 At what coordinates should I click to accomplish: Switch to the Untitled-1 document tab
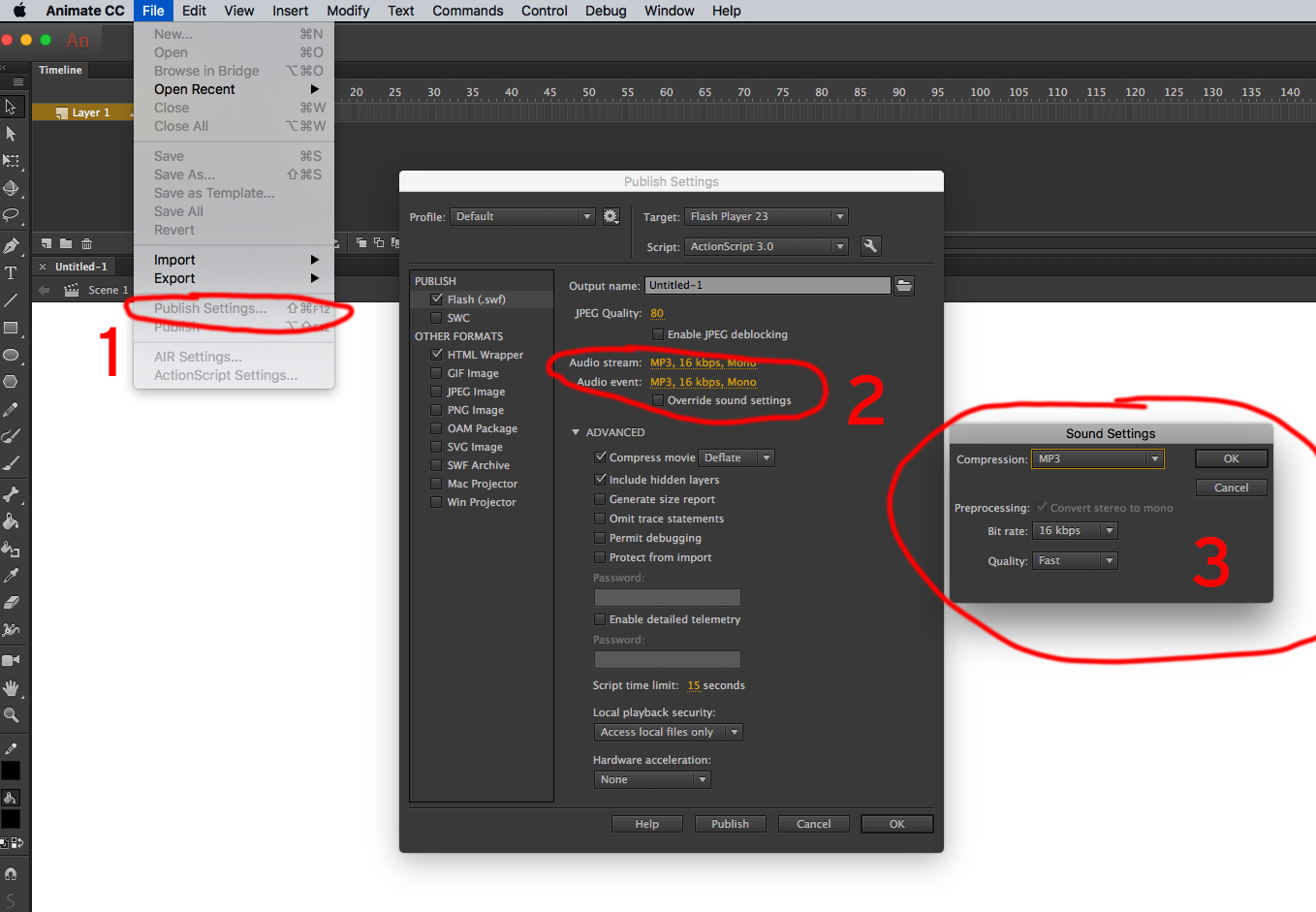pos(81,267)
